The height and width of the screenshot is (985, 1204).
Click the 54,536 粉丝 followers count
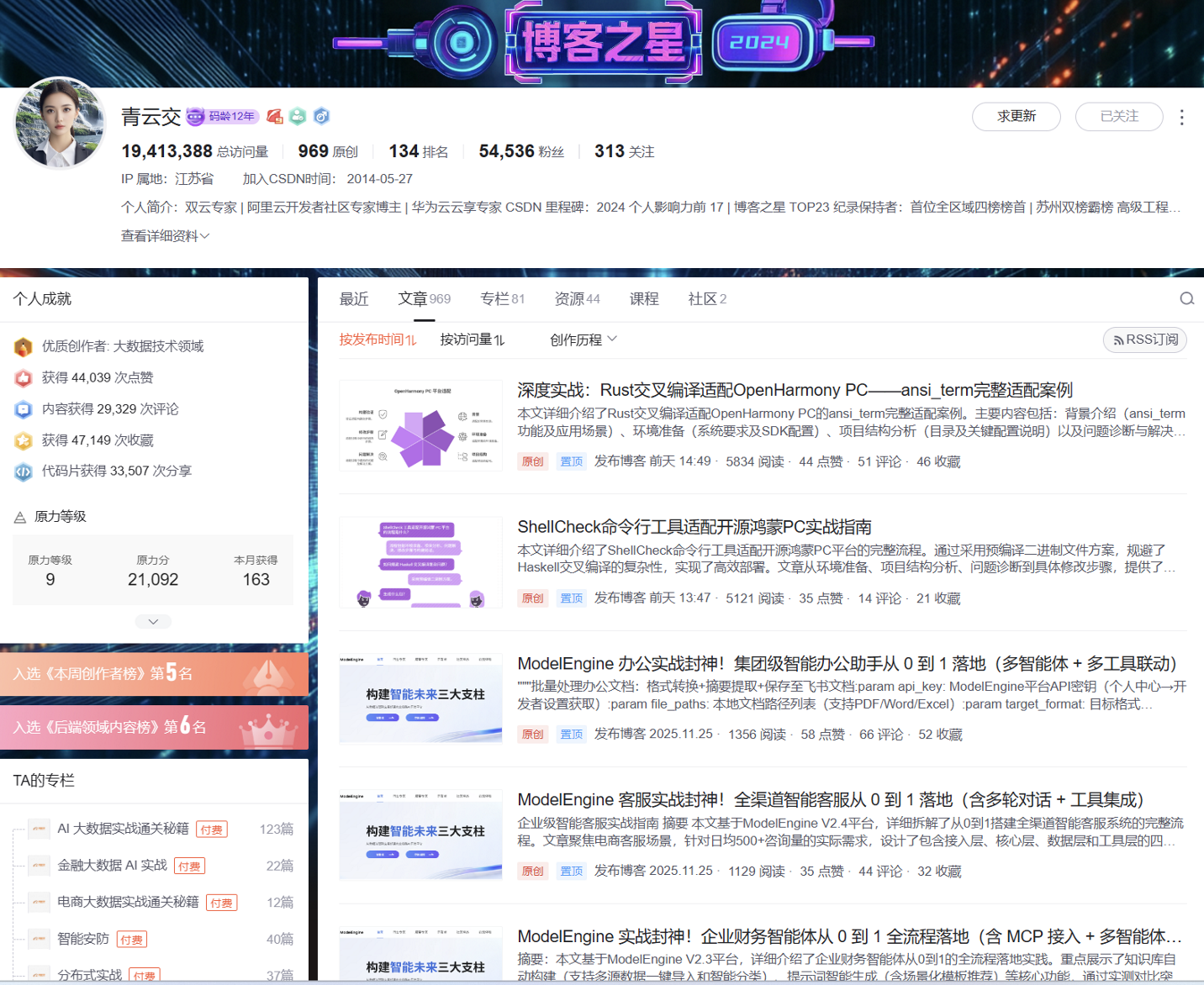[521, 151]
